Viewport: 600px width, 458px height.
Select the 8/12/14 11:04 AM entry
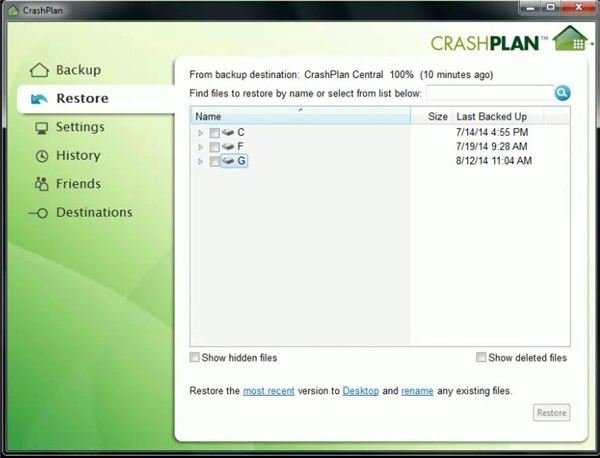494,161
